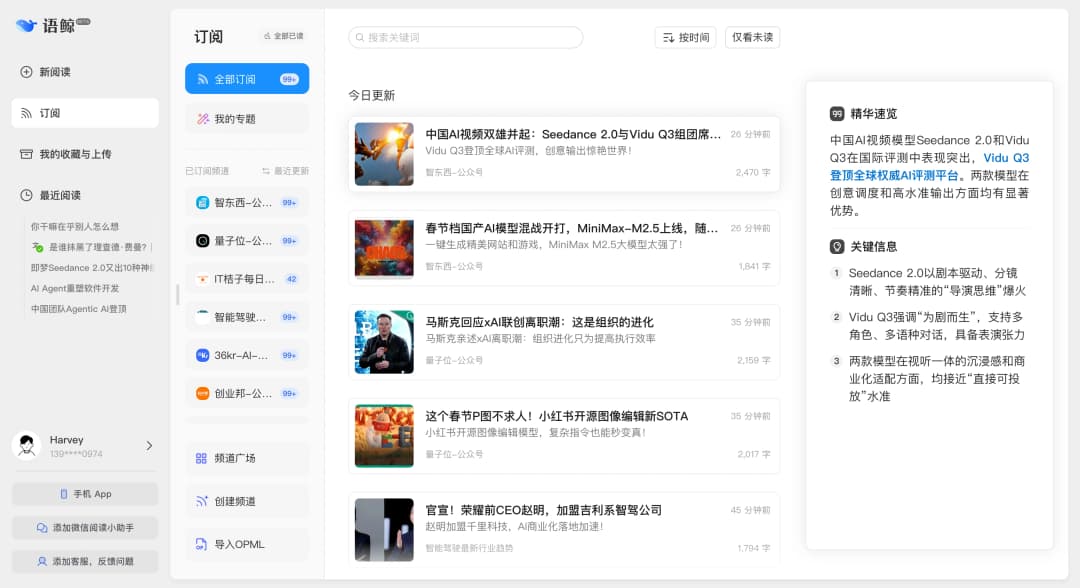Click the 语鲸 whale logo
The width and height of the screenshot is (1080, 588).
[x=27, y=26]
